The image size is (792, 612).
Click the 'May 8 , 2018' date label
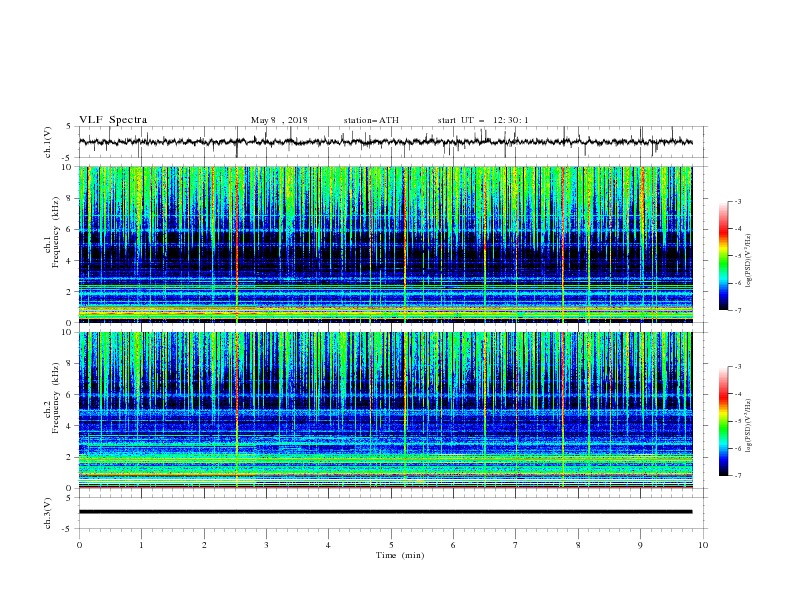[x=279, y=120]
